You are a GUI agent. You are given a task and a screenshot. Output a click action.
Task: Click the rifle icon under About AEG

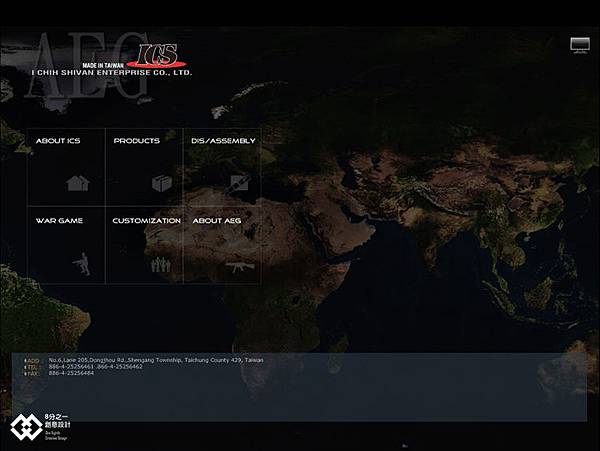(x=240, y=267)
